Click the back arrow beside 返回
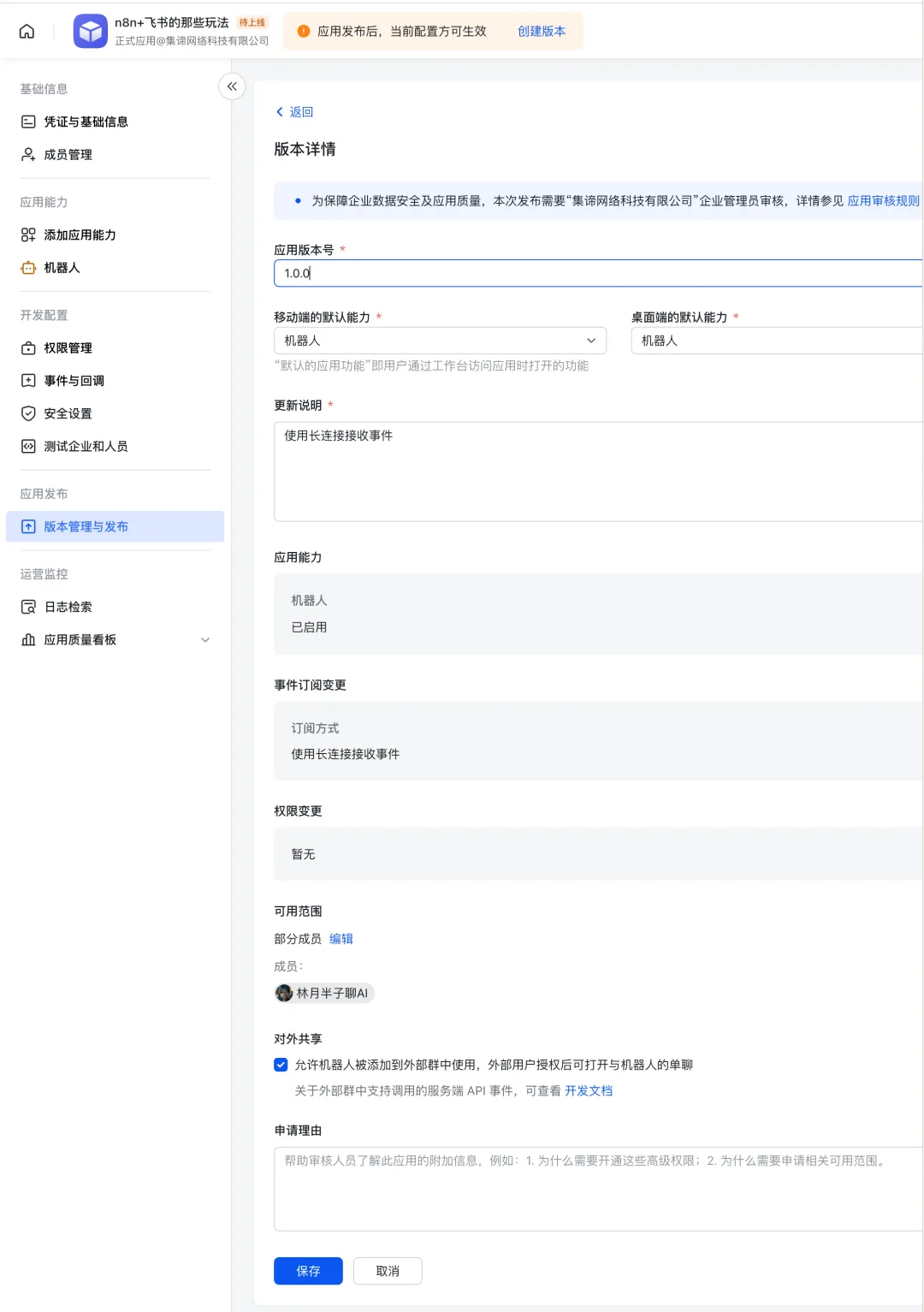Image resolution: width=924 pixels, height=1312 pixels. coord(279,112)
